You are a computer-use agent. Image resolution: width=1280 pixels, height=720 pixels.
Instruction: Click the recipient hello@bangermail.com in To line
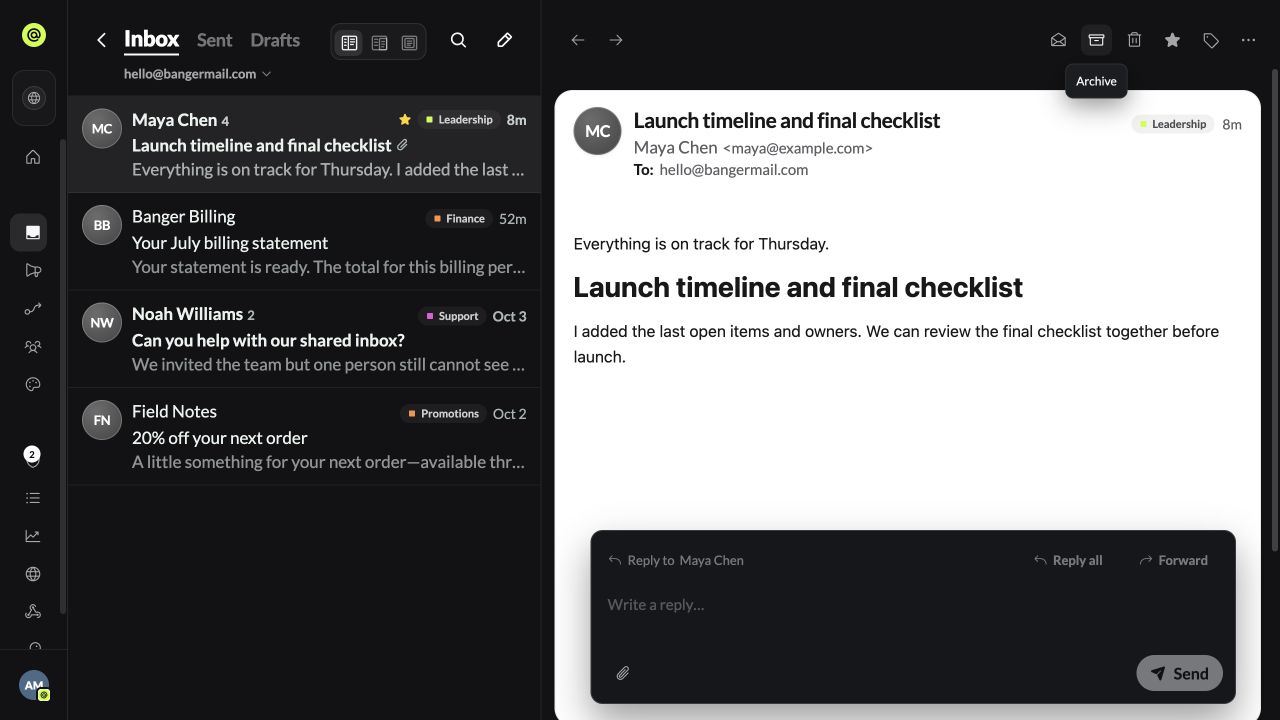pyautogui.click(x=733, y=170)
